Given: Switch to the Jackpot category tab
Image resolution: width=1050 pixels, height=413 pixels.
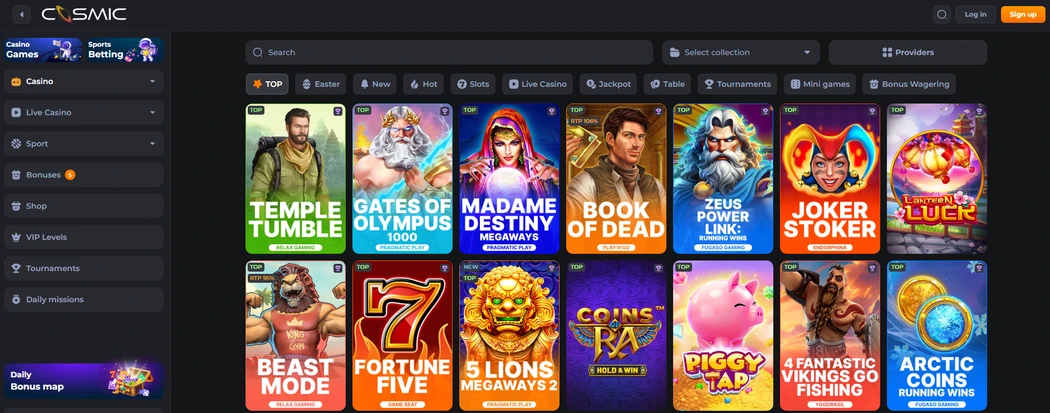Looking at the screenshot, I should (608, 84).
